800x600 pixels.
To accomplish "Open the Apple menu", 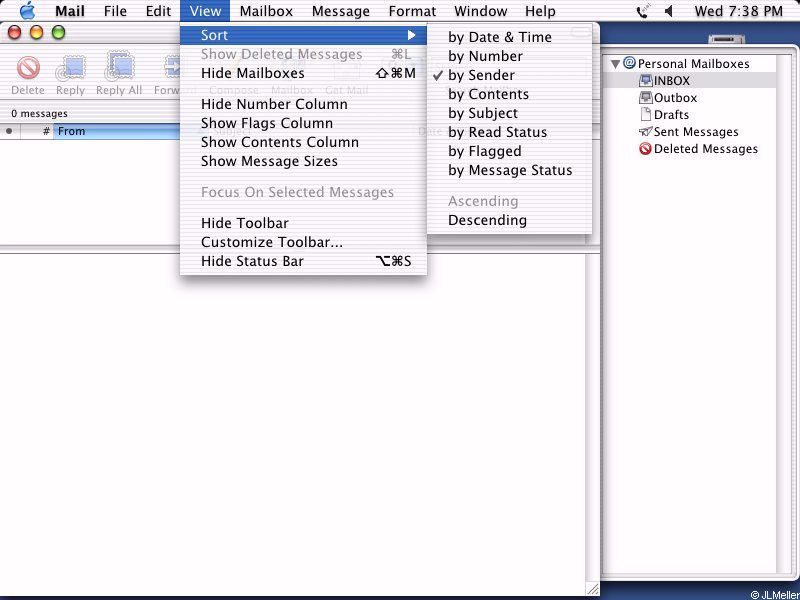I will click(x=28, y=11).
